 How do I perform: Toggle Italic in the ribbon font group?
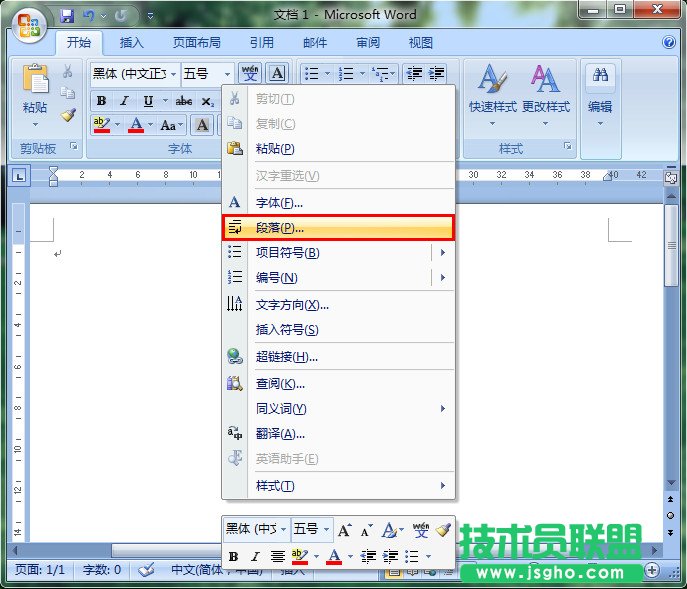(124, 101)
